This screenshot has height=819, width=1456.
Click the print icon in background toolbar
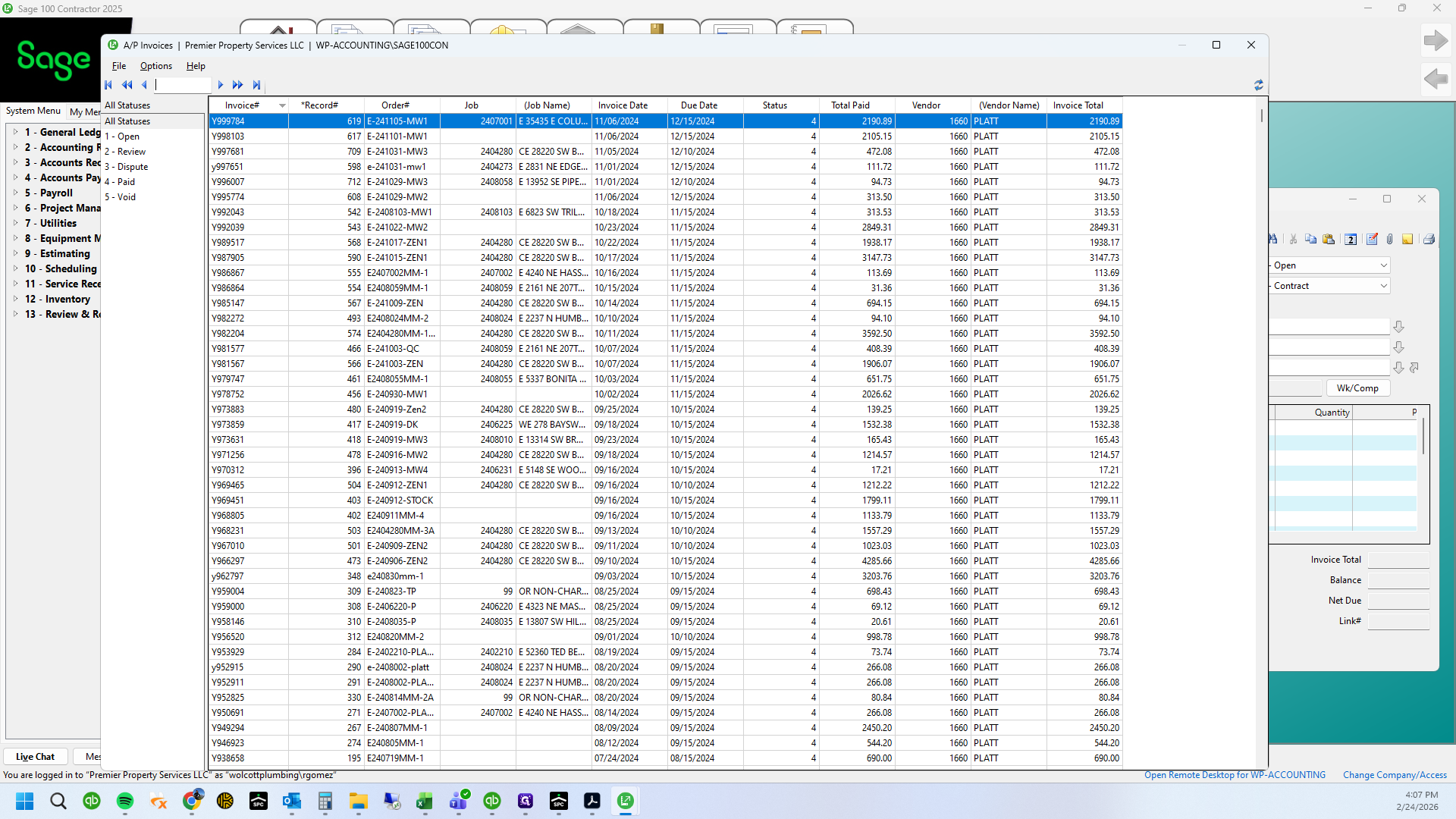(x=1429, y=240)
